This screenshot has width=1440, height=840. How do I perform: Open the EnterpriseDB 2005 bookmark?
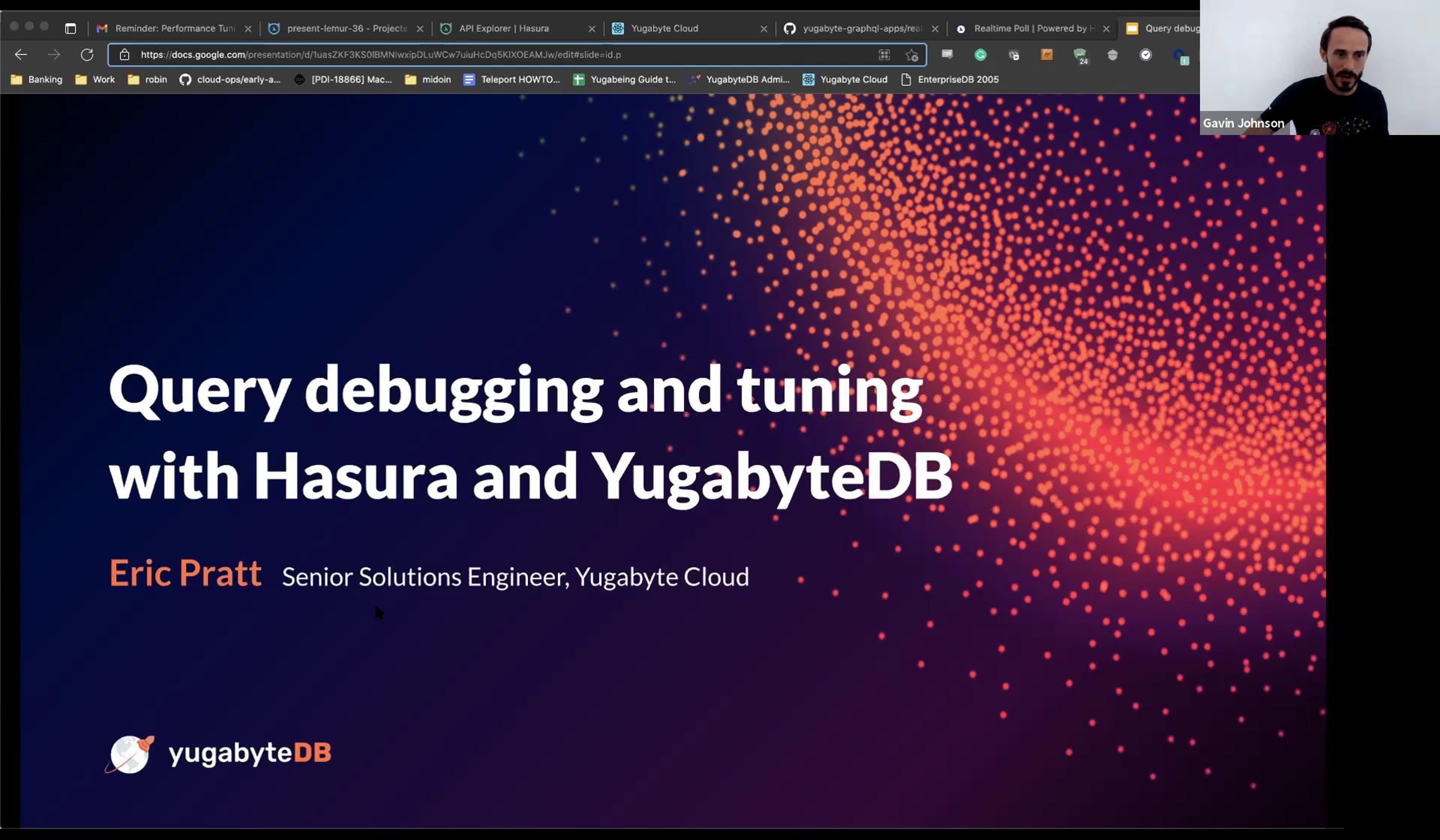point(950,79)
